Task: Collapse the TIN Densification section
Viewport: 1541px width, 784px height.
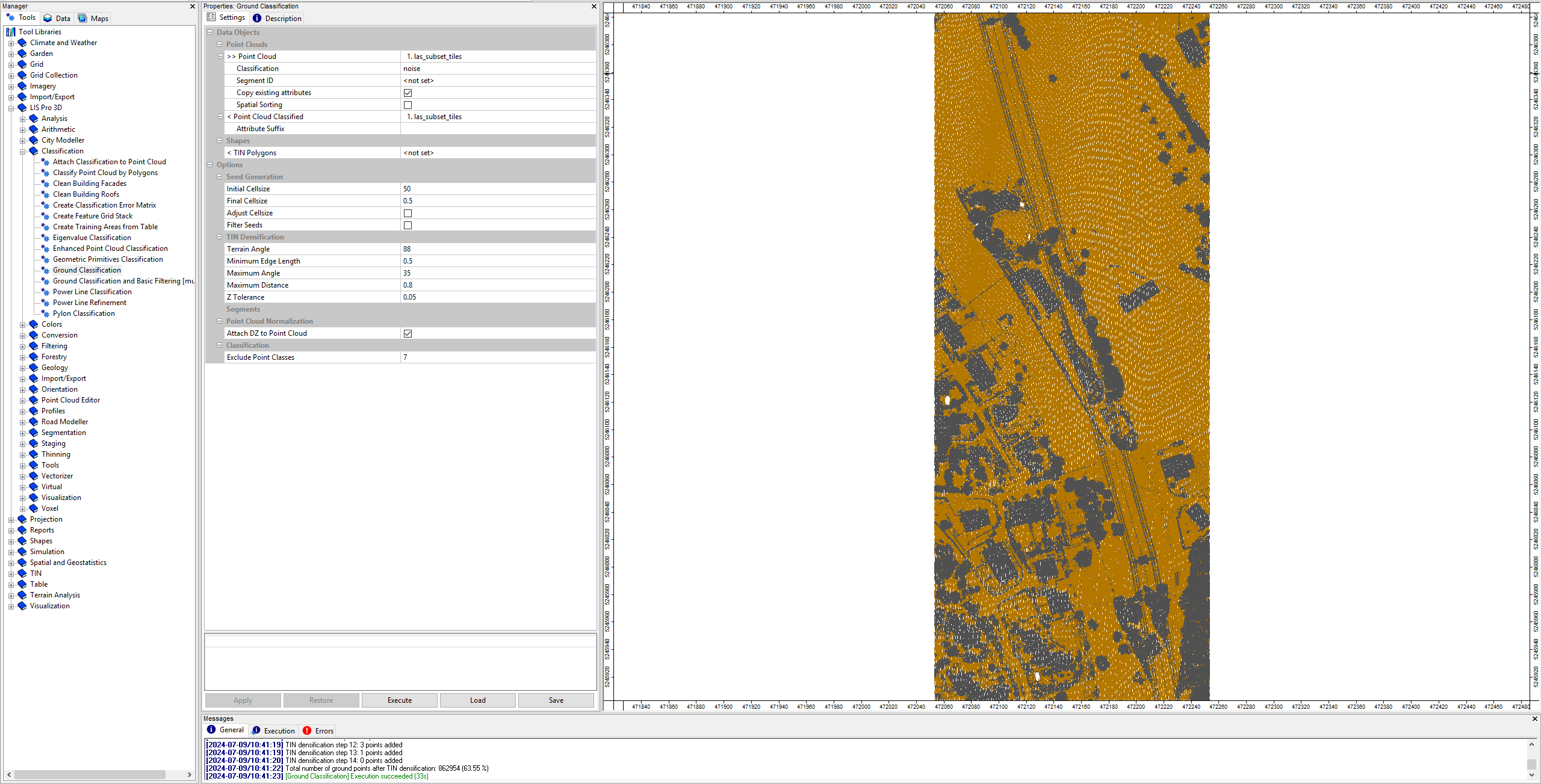Action: tap(220, 237)
